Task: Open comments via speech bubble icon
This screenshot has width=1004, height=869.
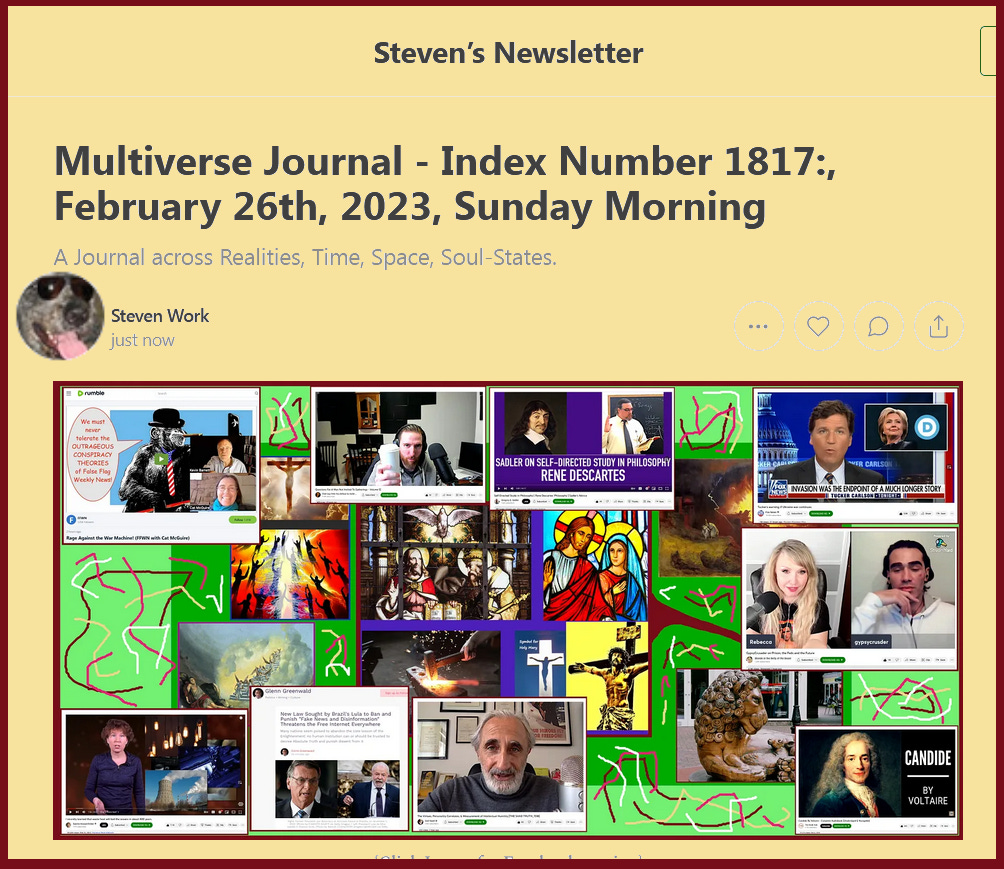Action: (878, 327)
